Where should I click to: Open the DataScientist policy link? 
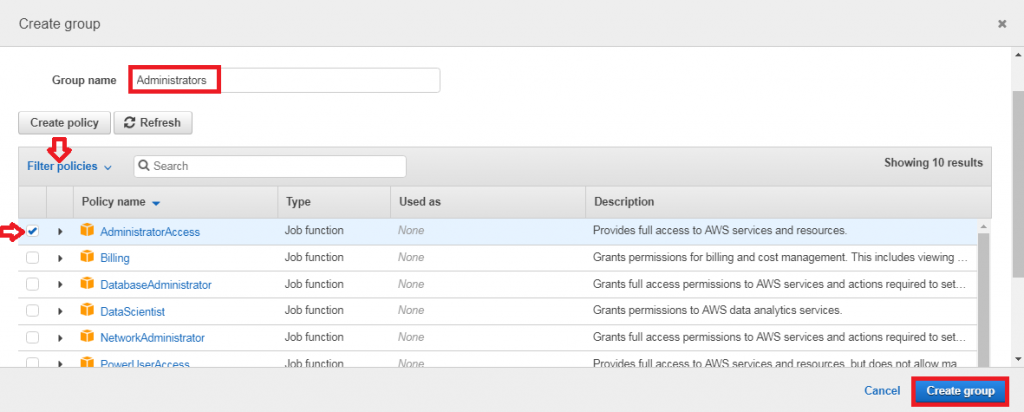(x=133, y=311)
